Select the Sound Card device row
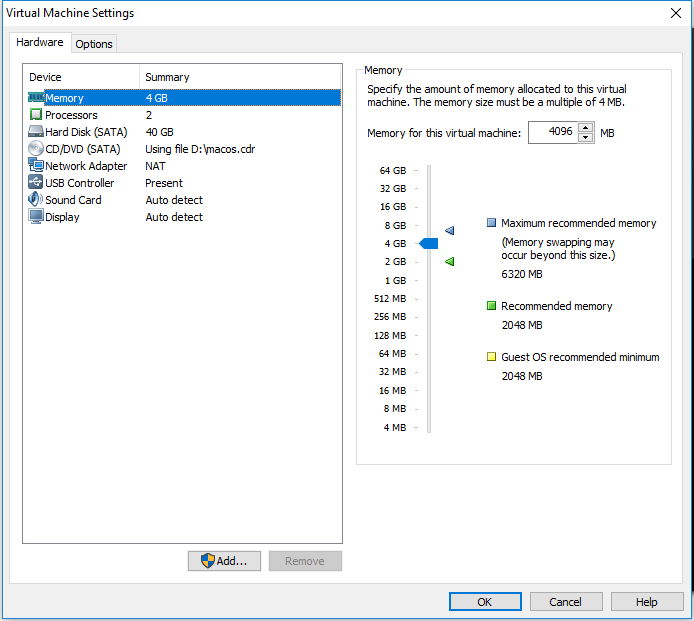The width and height of the screenshot is (694, 621). coord(184,200)
